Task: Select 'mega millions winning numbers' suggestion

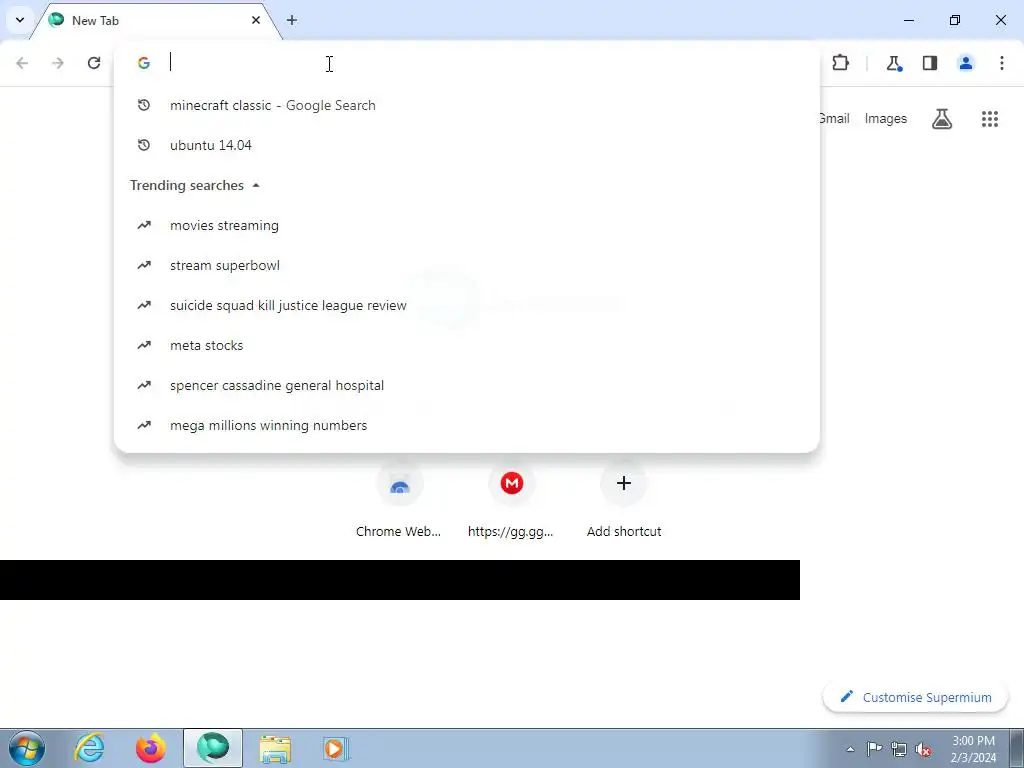Action: click(467, 425)
